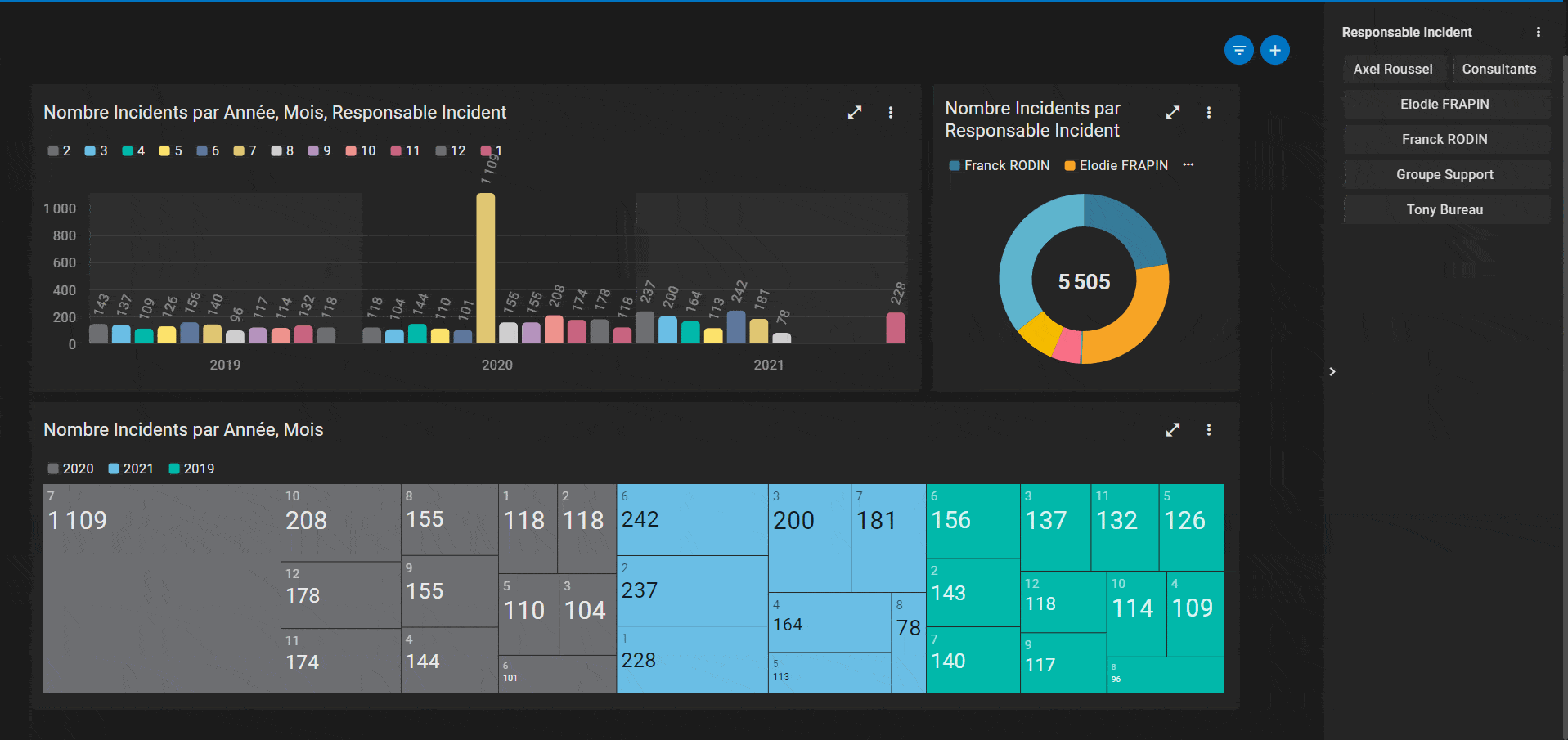The height and width of the screenshot is (740, 1568).
Task: Toggle 2021 legend in treemap
Action: (x=131, y=469)
